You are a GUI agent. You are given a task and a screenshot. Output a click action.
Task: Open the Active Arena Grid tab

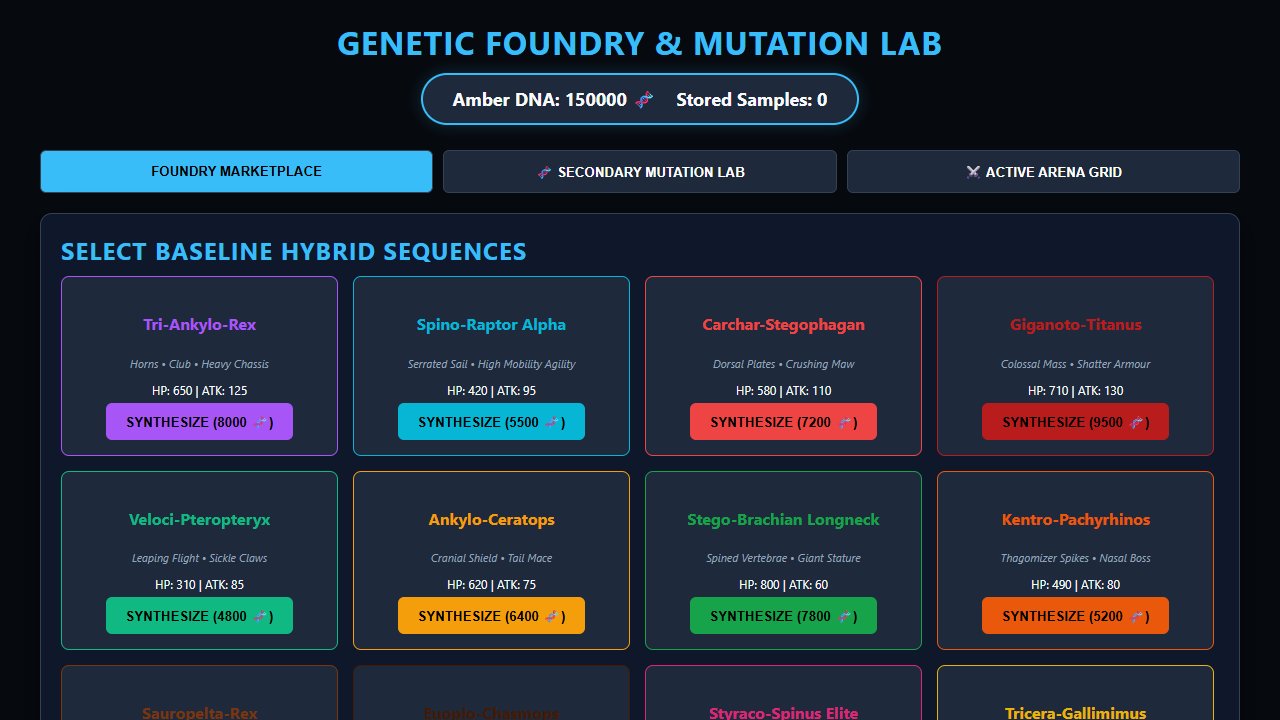[1043, 171]
